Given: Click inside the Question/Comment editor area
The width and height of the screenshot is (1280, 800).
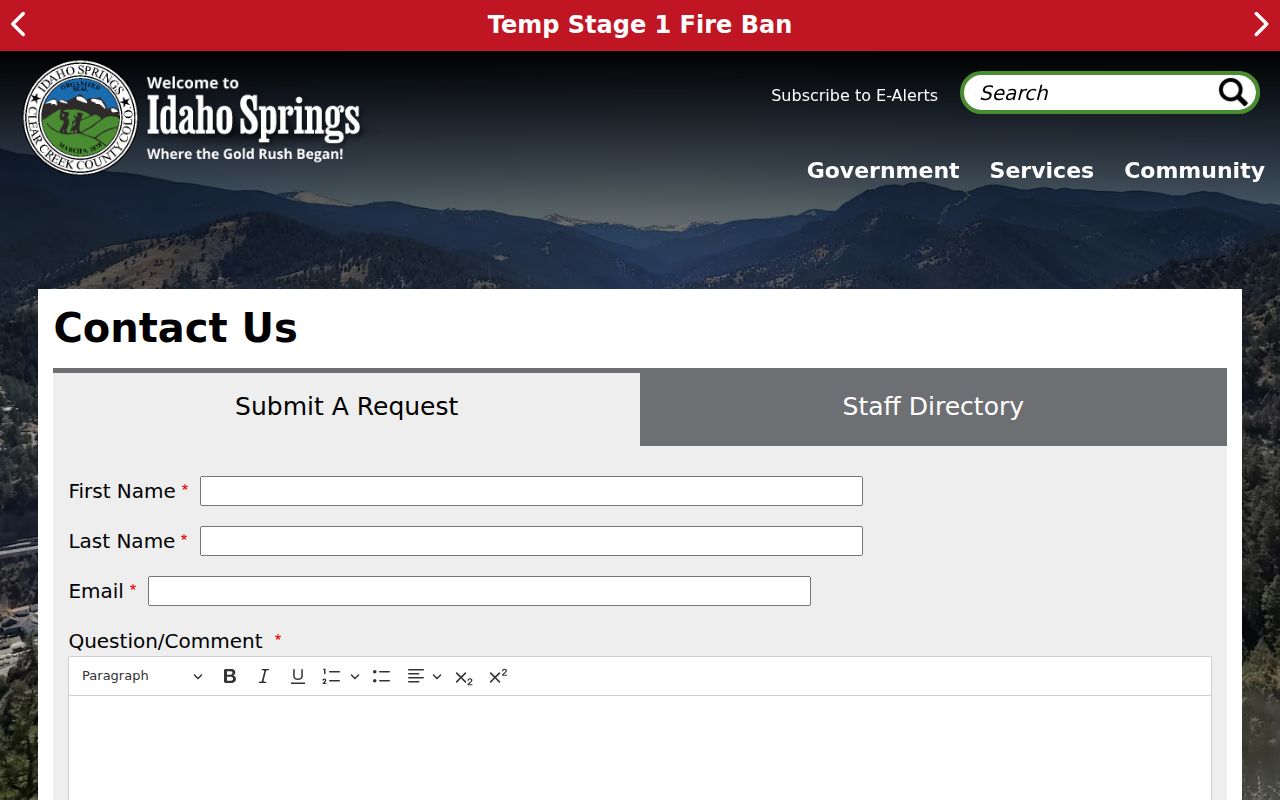Looking at the screenshot, I should point(640,748).
